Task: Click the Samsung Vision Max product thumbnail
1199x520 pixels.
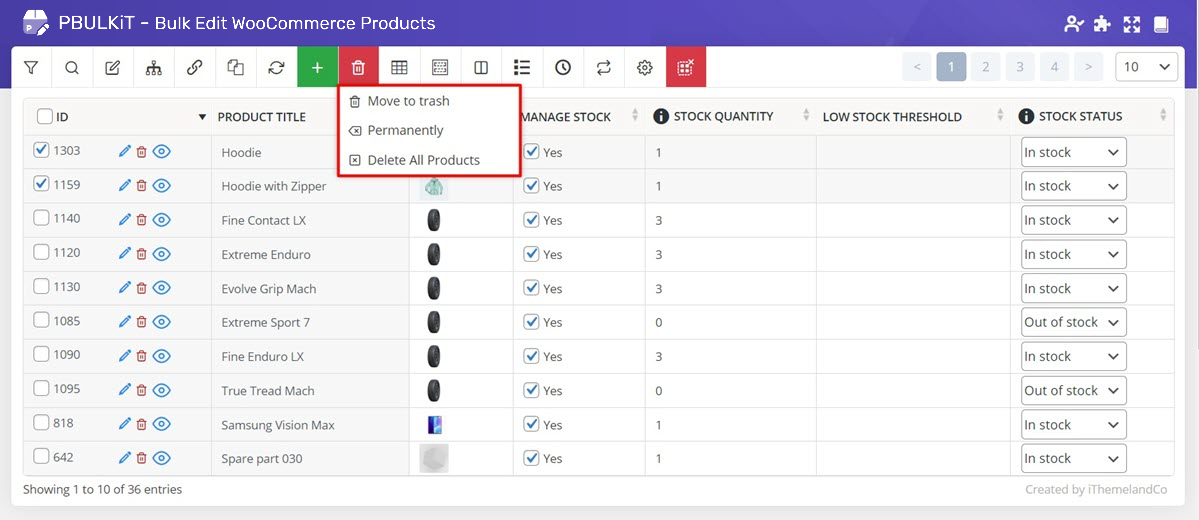Action: coord(433,425)
